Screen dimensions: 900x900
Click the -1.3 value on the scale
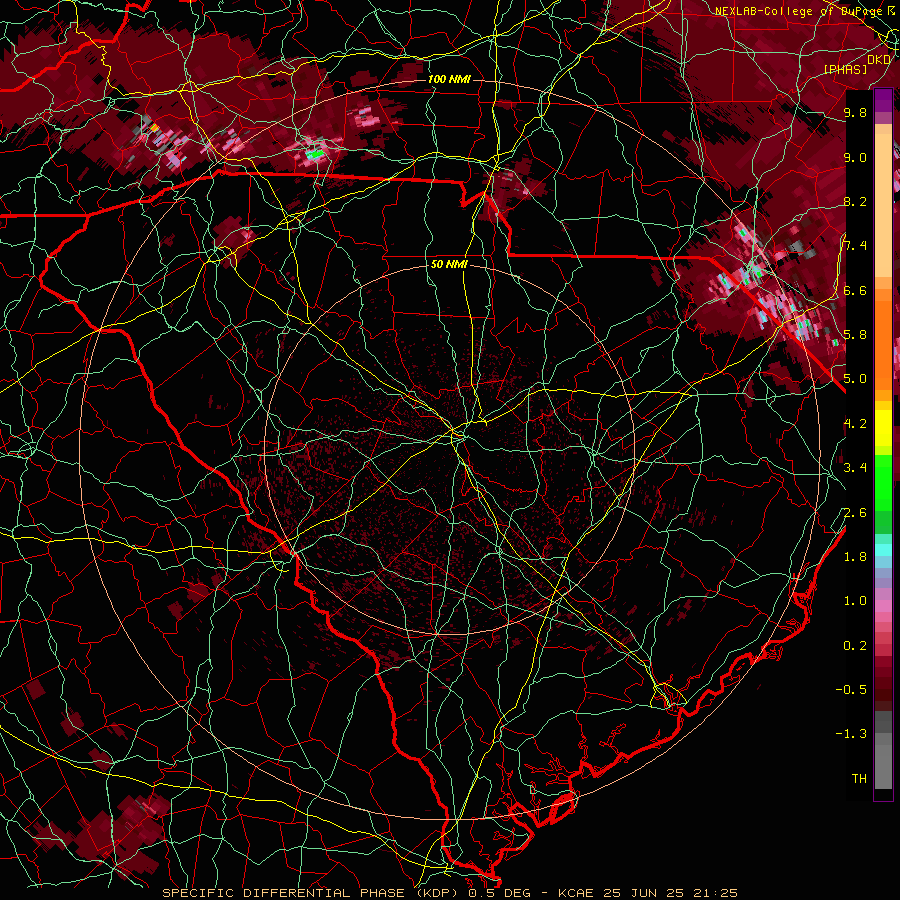click(851, 734)
